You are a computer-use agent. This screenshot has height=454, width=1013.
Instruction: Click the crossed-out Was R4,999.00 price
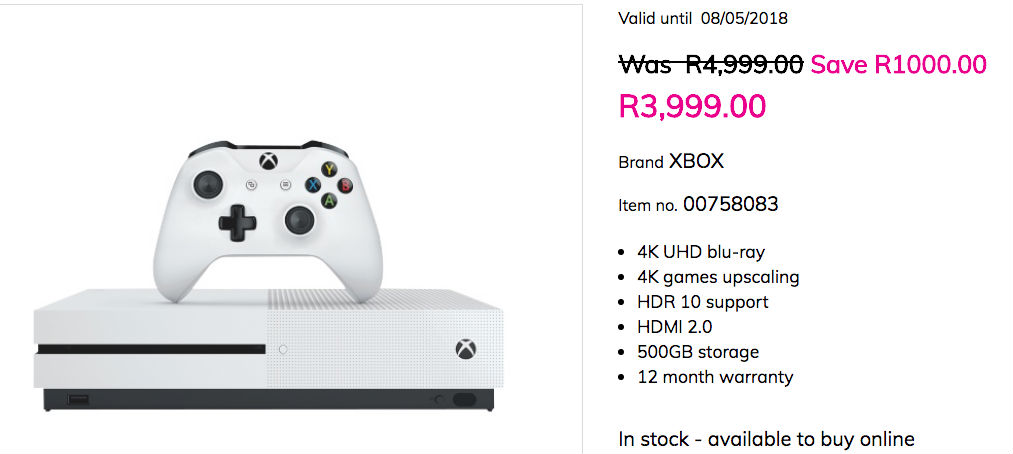coord(711,65)
